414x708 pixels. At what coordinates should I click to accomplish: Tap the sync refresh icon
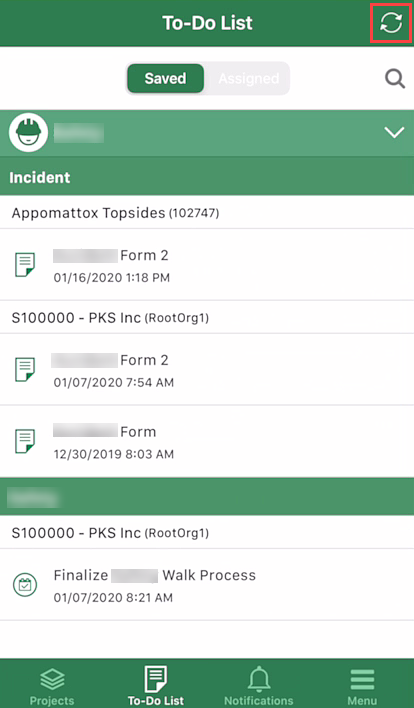[x=391, y=23]
